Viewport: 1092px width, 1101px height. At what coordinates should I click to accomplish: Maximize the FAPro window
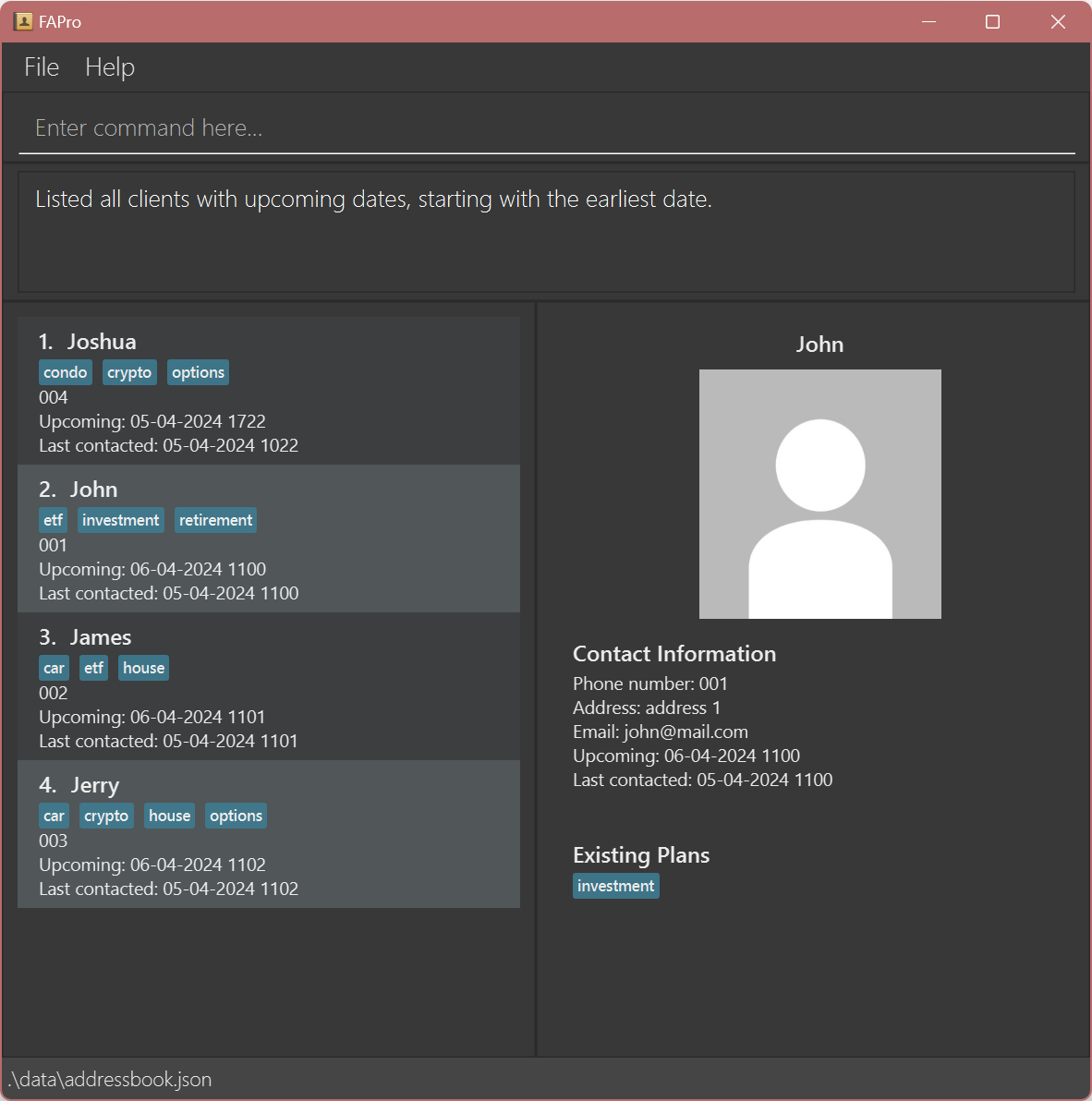point(992,22)
